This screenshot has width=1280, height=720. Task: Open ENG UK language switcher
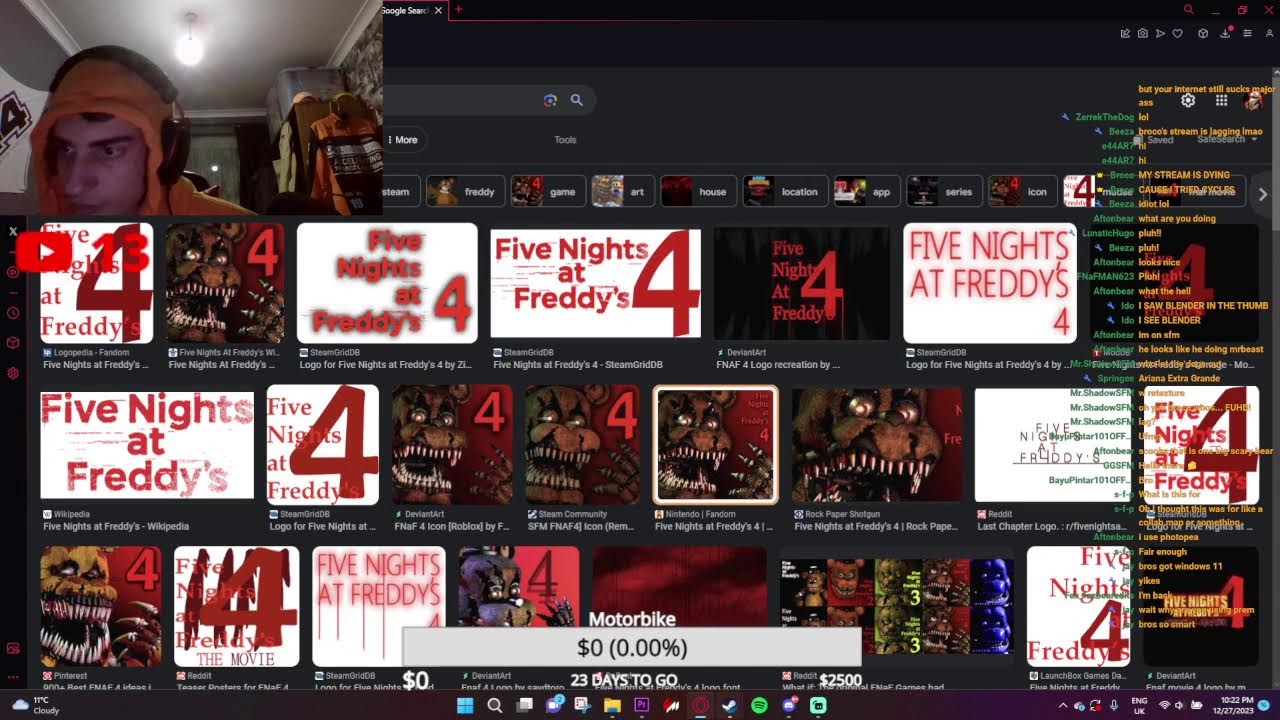(1139, 705)
